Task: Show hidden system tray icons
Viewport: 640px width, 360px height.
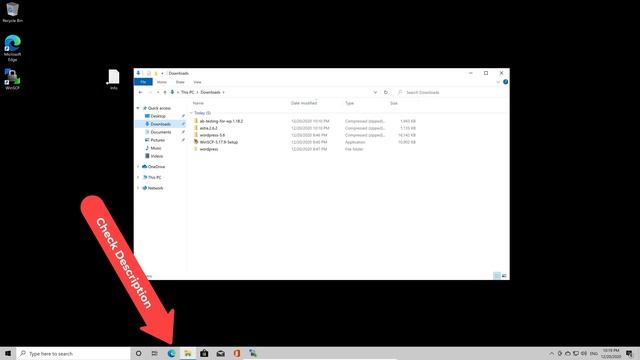Action: [x=551, y=353]
